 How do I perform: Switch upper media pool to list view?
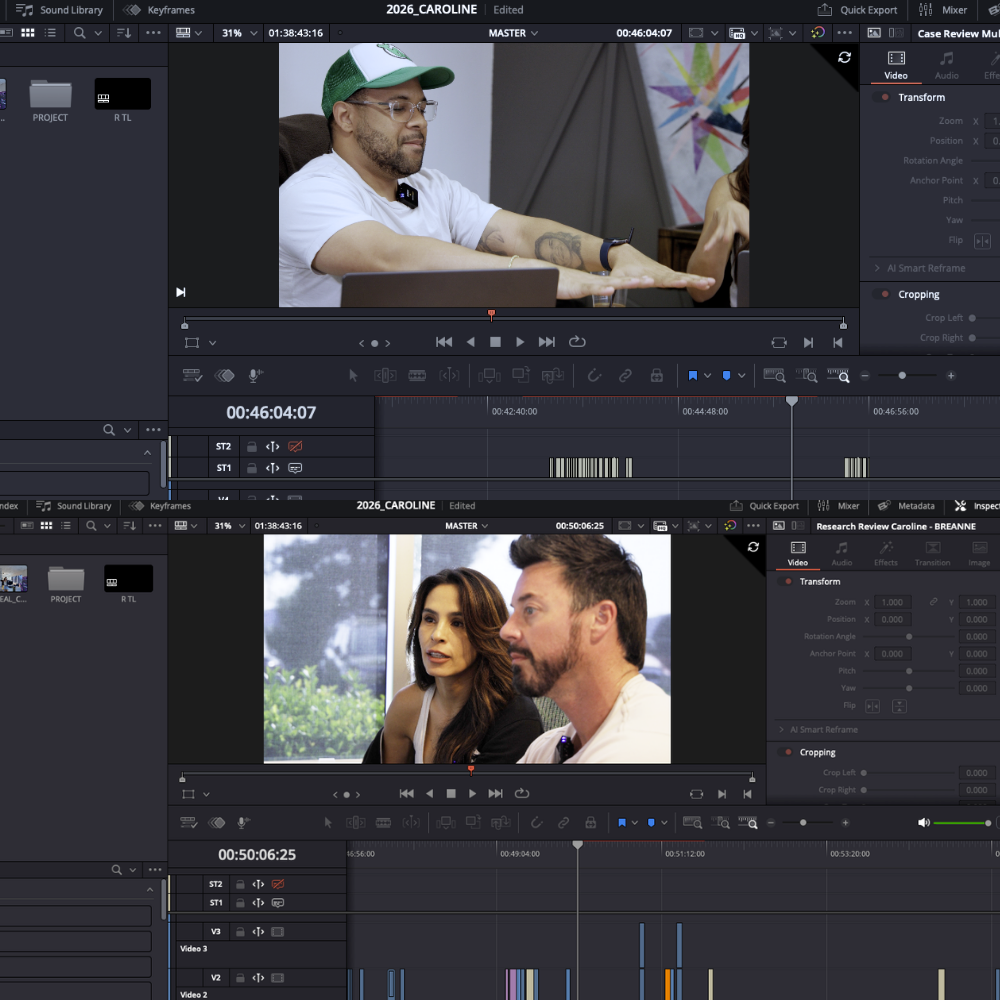point(50,33)
